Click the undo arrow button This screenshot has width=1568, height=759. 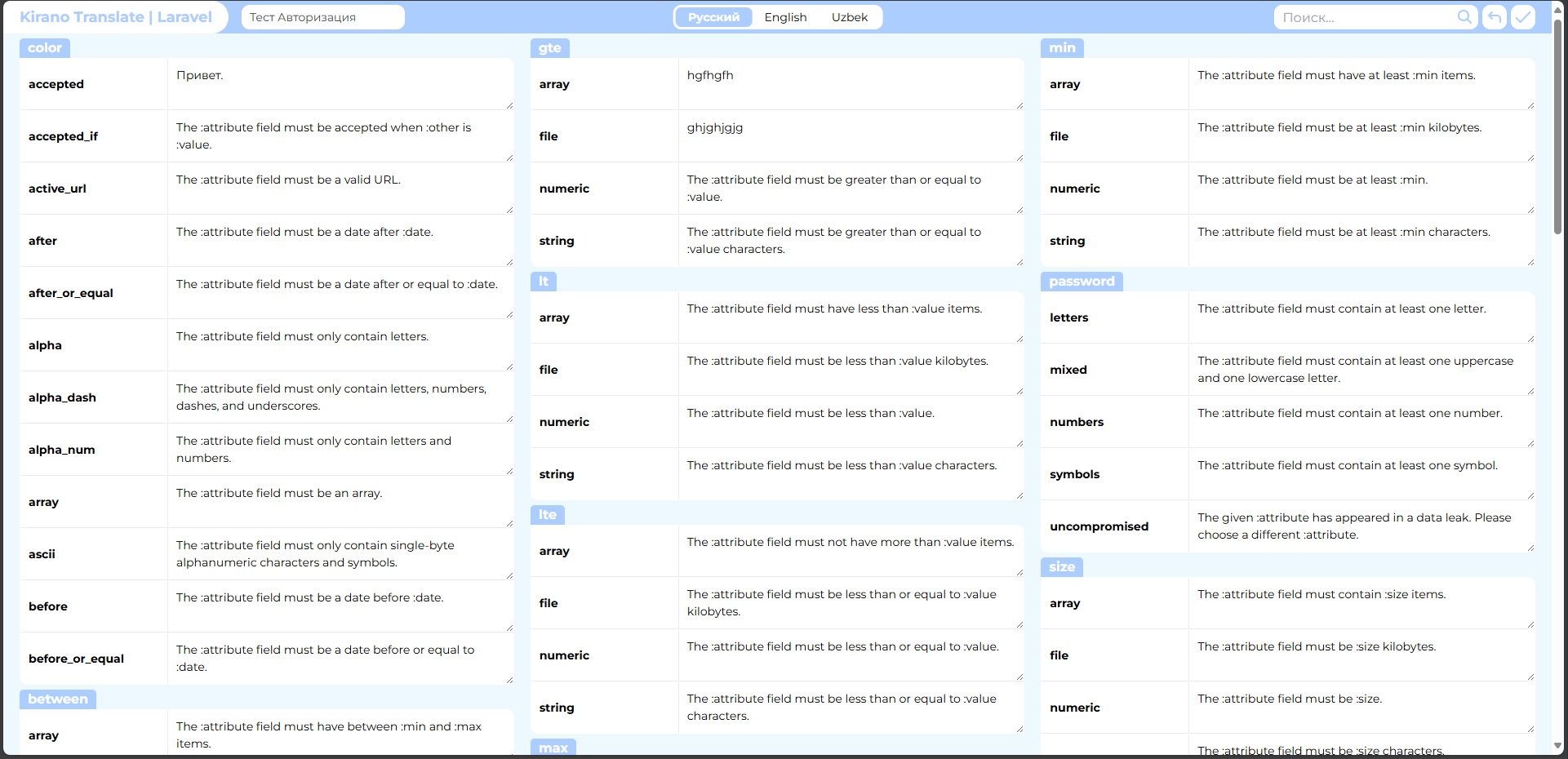[1495, 17]
